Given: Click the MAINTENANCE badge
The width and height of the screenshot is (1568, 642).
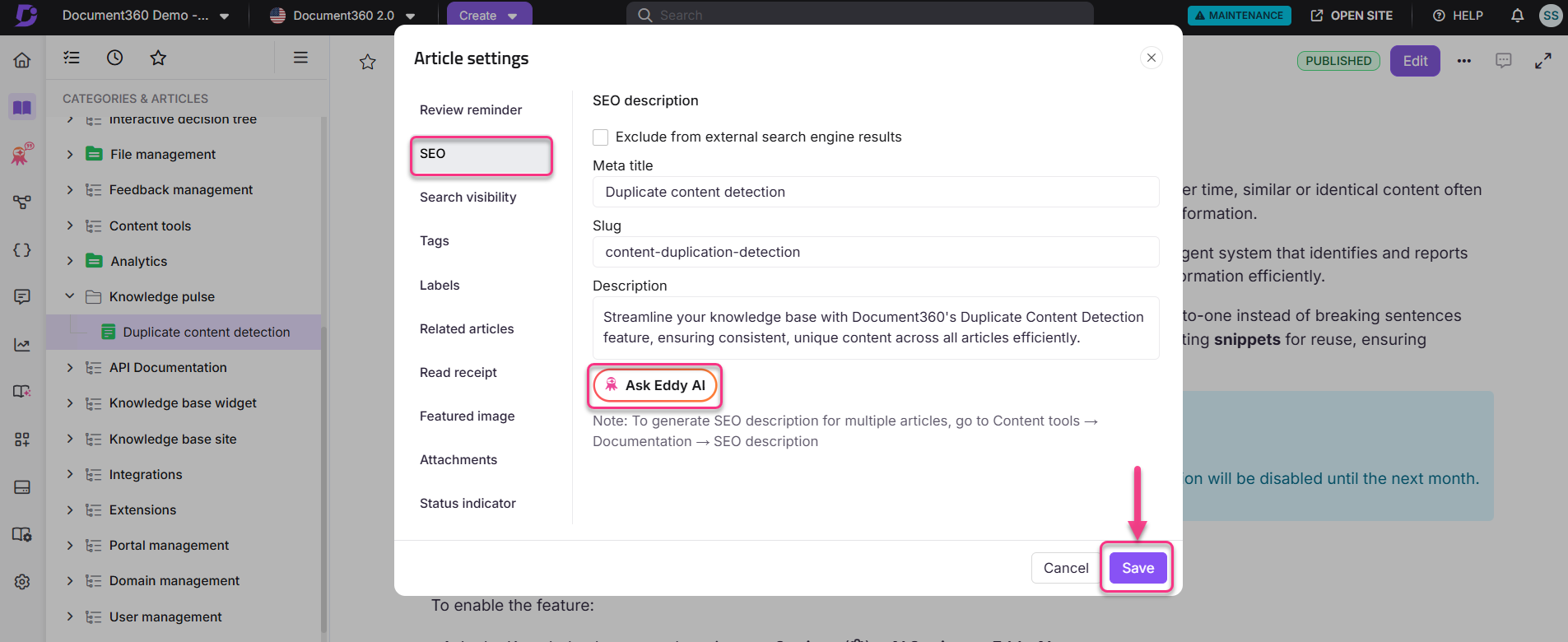Looking at the screenshot, I should [x=1239, y=16].
